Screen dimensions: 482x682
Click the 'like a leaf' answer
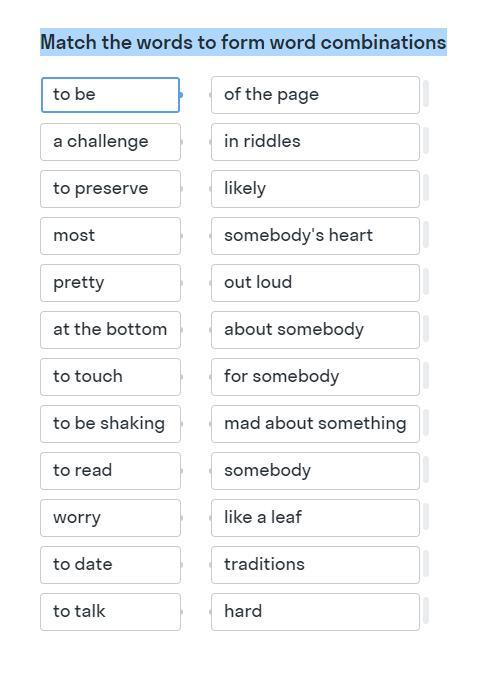(x=315, y=518)
